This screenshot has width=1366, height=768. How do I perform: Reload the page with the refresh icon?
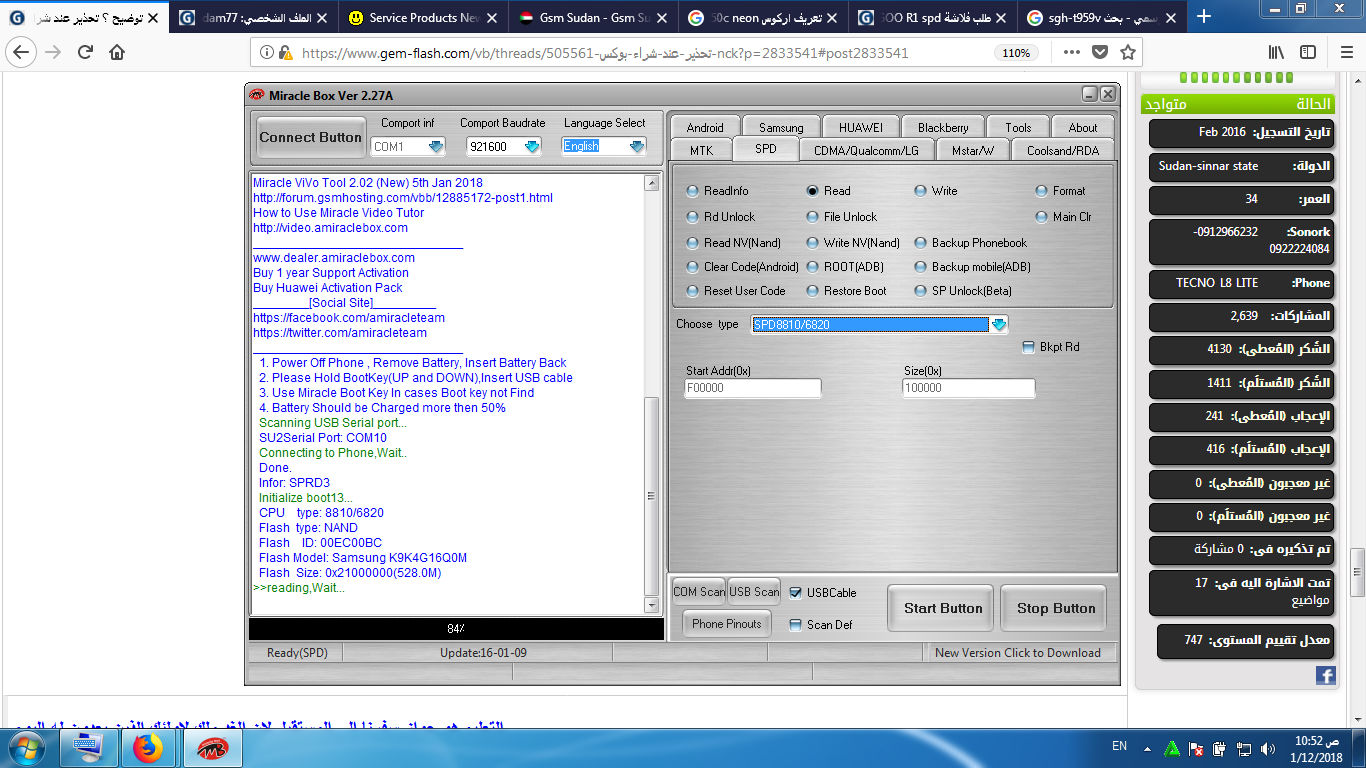85,52
